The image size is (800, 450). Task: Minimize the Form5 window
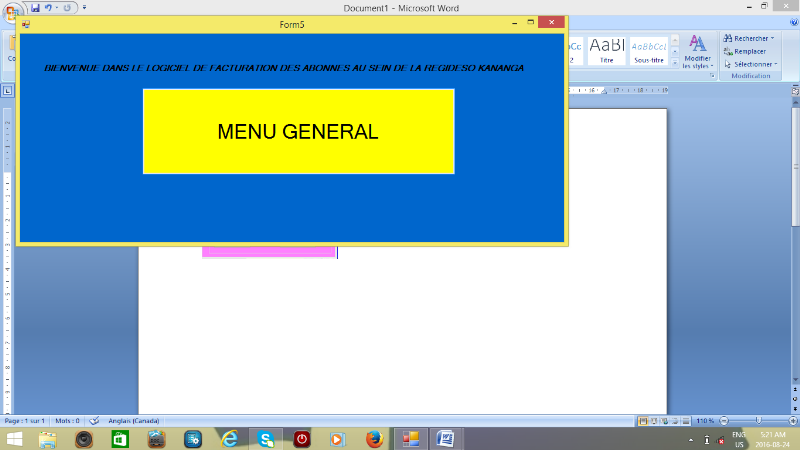[514, 22]
